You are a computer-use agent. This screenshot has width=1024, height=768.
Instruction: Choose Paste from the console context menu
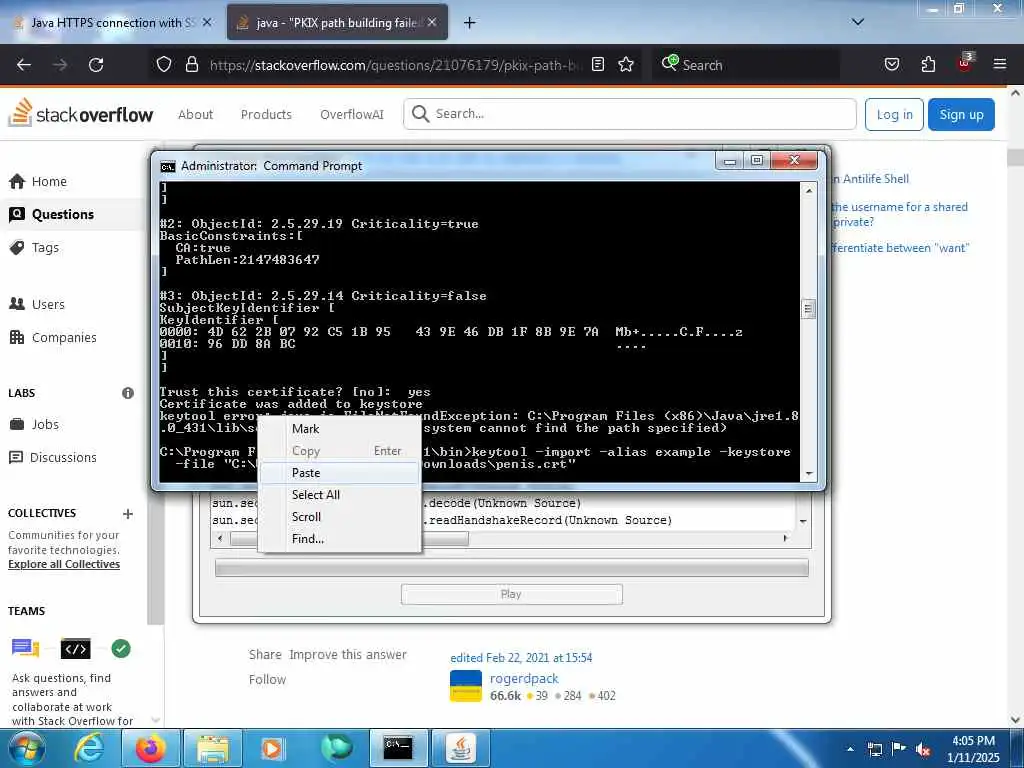click(340, 473)
